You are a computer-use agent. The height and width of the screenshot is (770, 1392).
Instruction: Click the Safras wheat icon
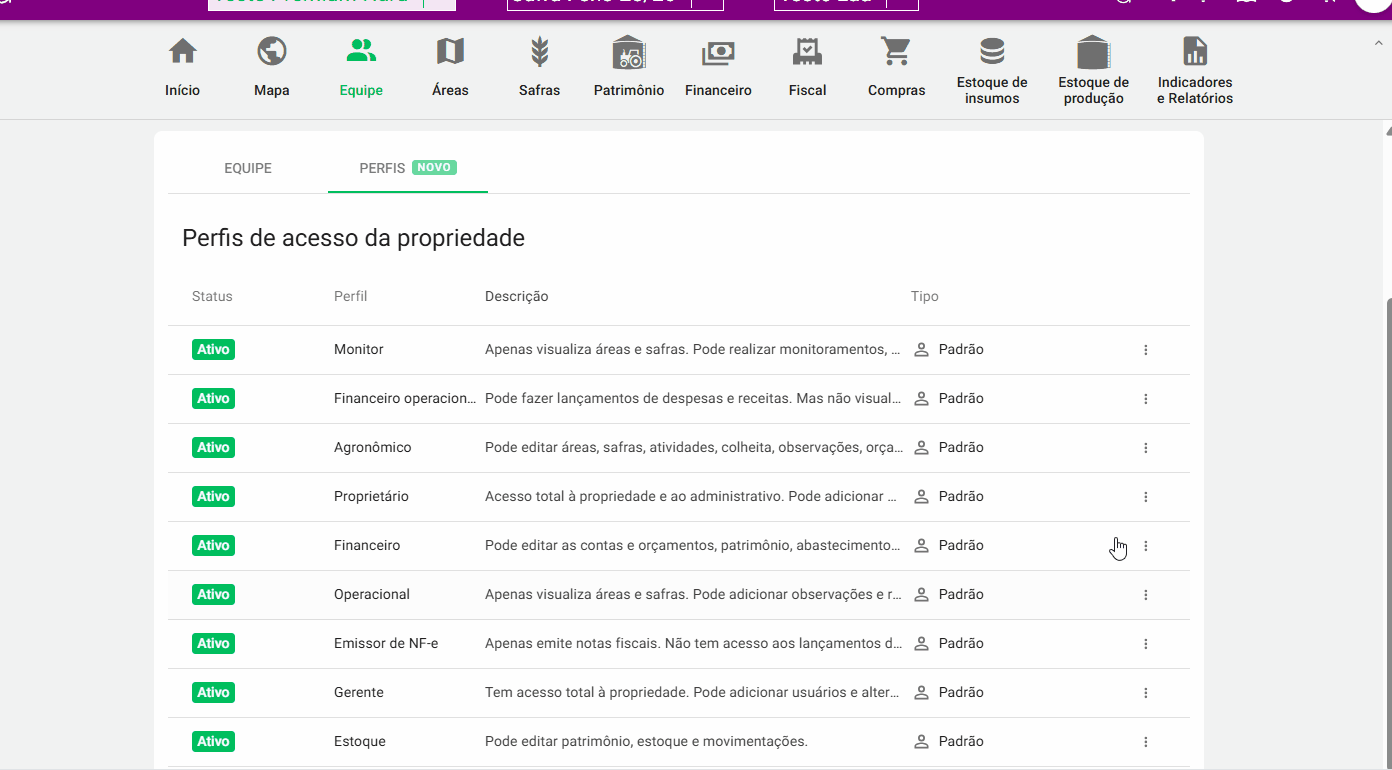539,50
